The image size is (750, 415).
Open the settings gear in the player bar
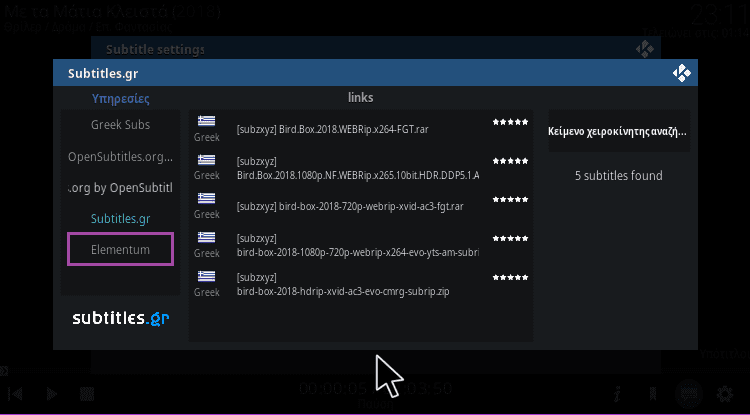725,394
